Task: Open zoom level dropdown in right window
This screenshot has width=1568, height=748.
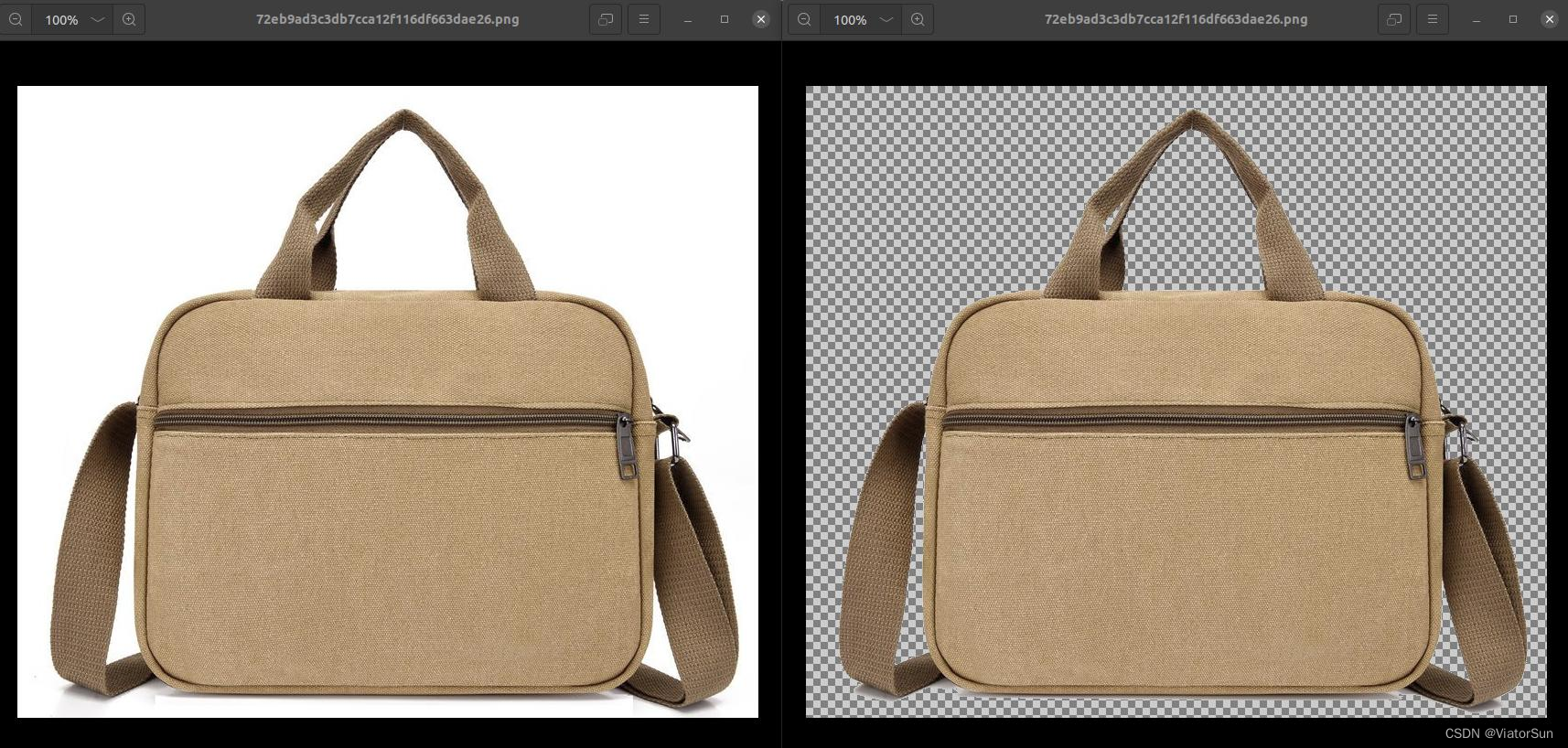Action: (886, 19)
